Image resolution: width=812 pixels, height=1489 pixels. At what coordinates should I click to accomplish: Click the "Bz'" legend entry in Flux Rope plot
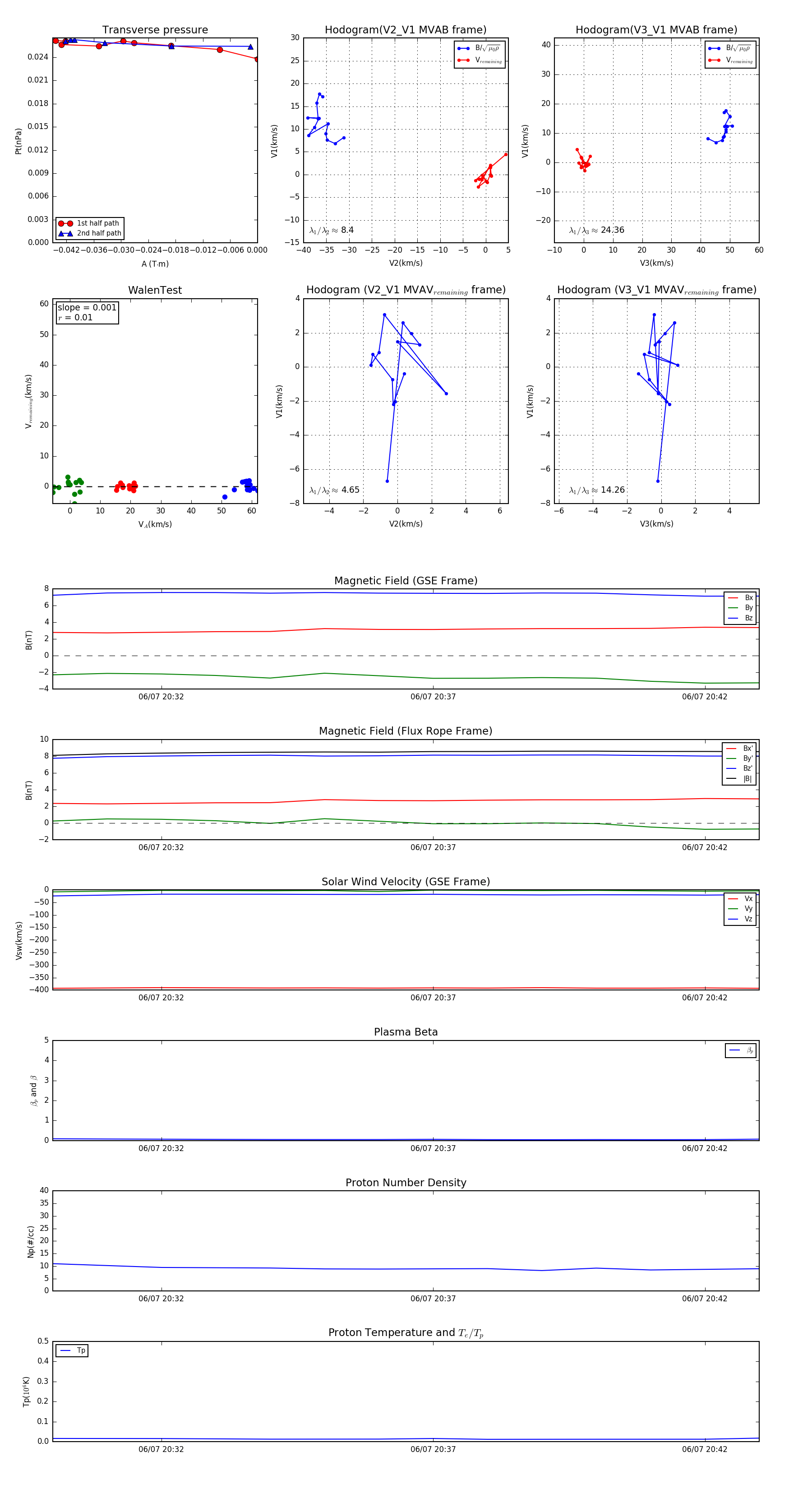point(739,768)
